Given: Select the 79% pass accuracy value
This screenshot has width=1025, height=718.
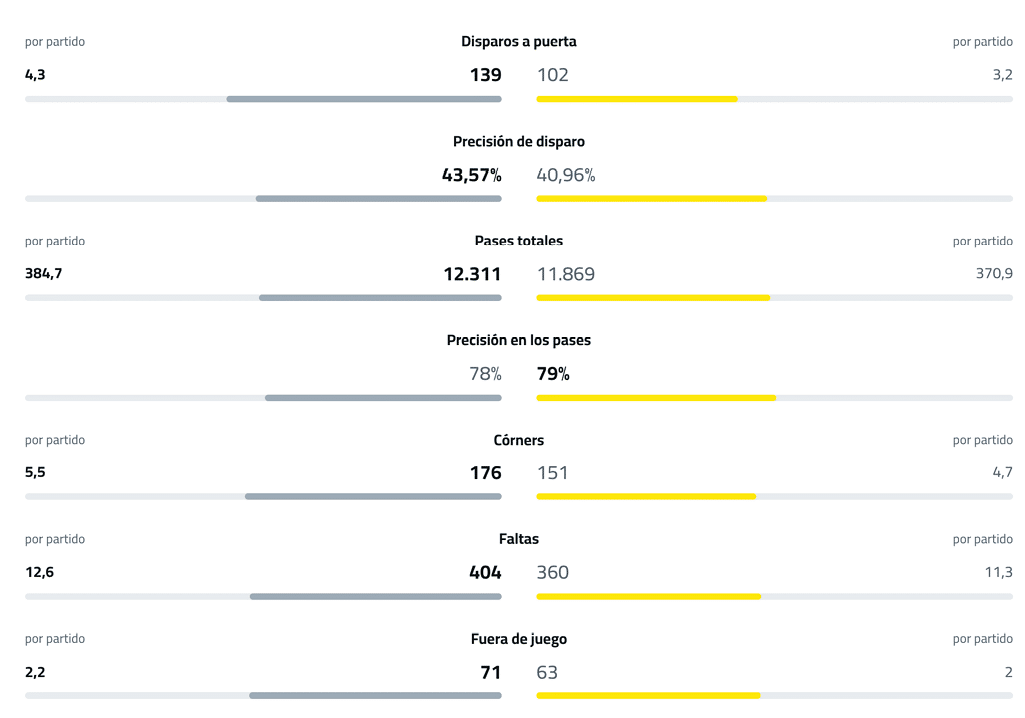Looking at the screenshot, I should pyautogui.click(x=553, y=374).
